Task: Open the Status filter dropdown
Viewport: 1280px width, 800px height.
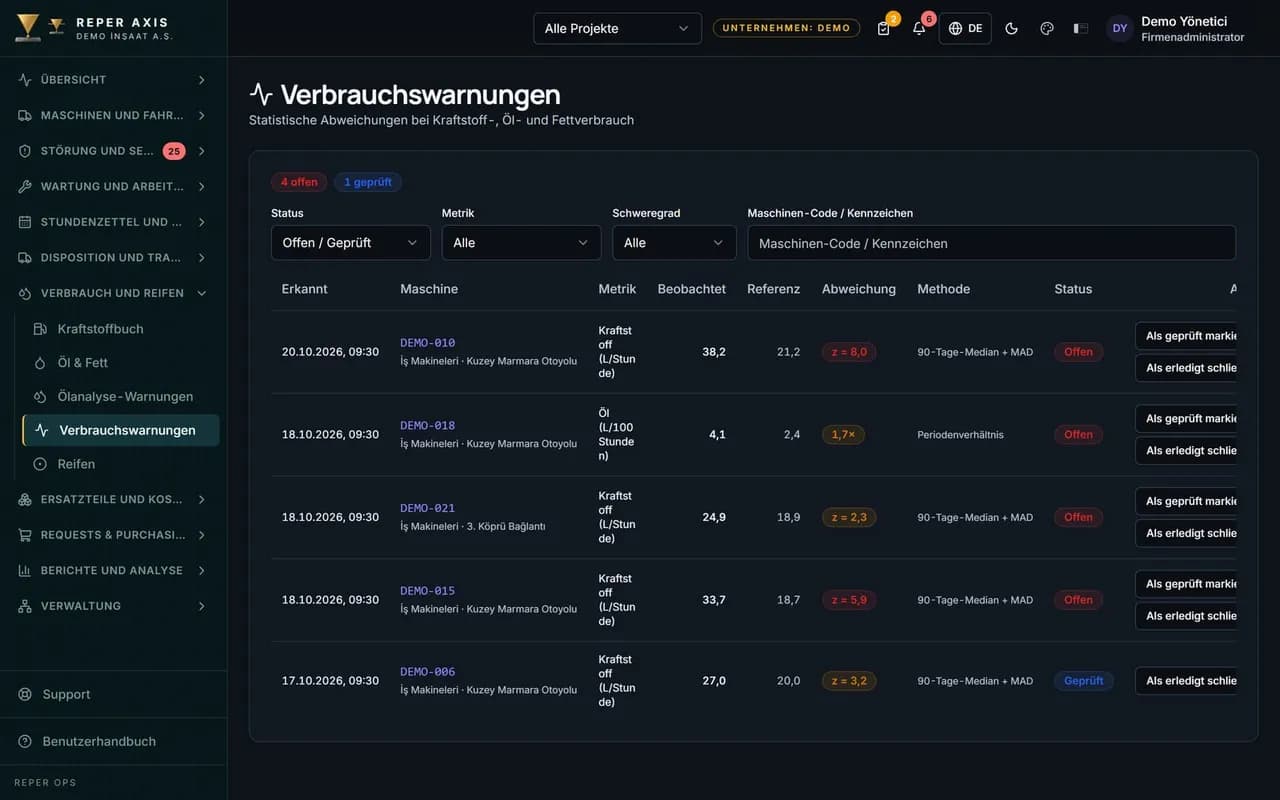Action: point(350,243)
